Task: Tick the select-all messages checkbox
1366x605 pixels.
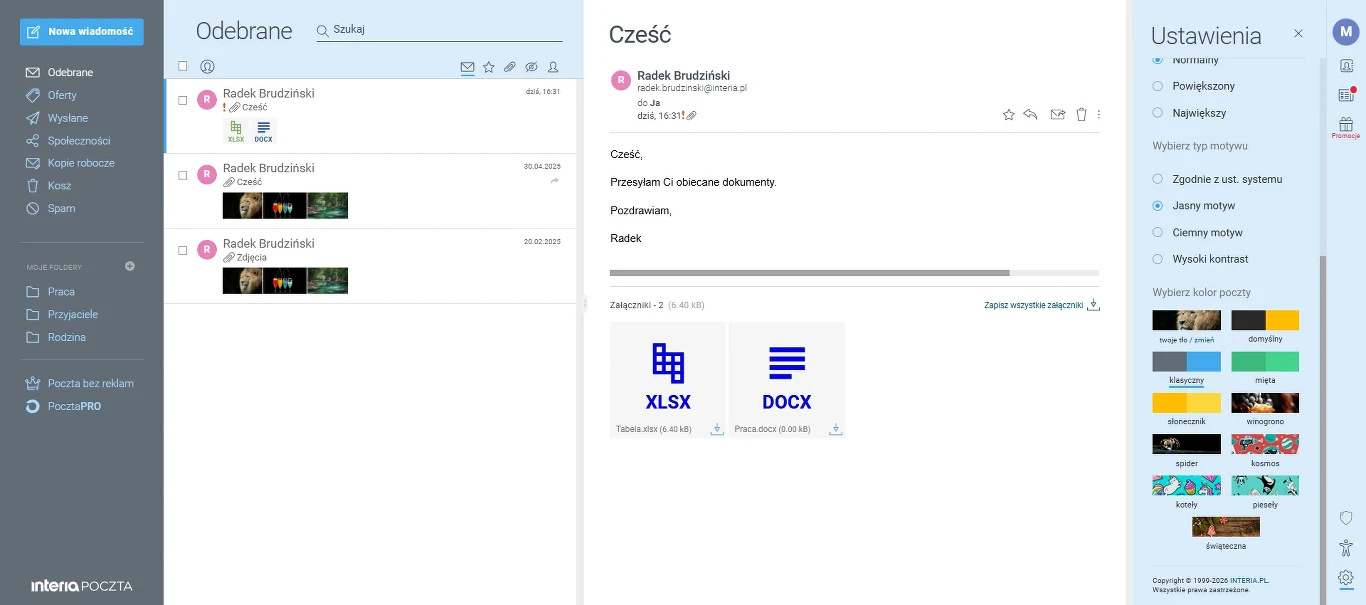Action: pos(183,66)
